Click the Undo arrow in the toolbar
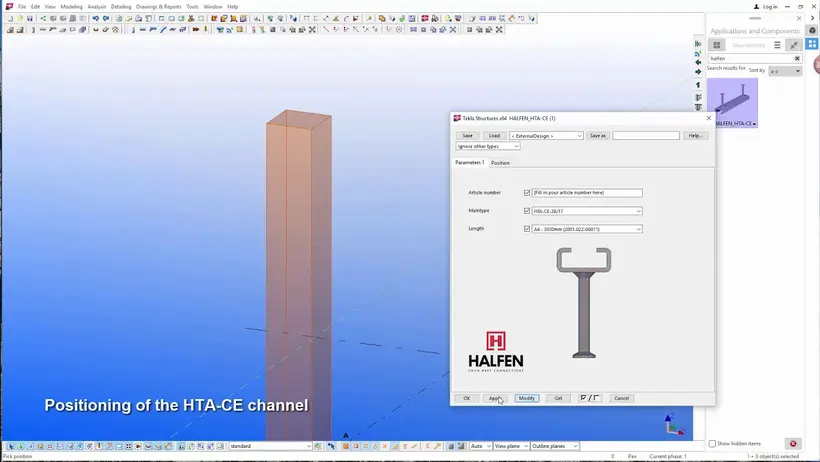The width and height of the screenshot is (820, 462). click(96, 18)
